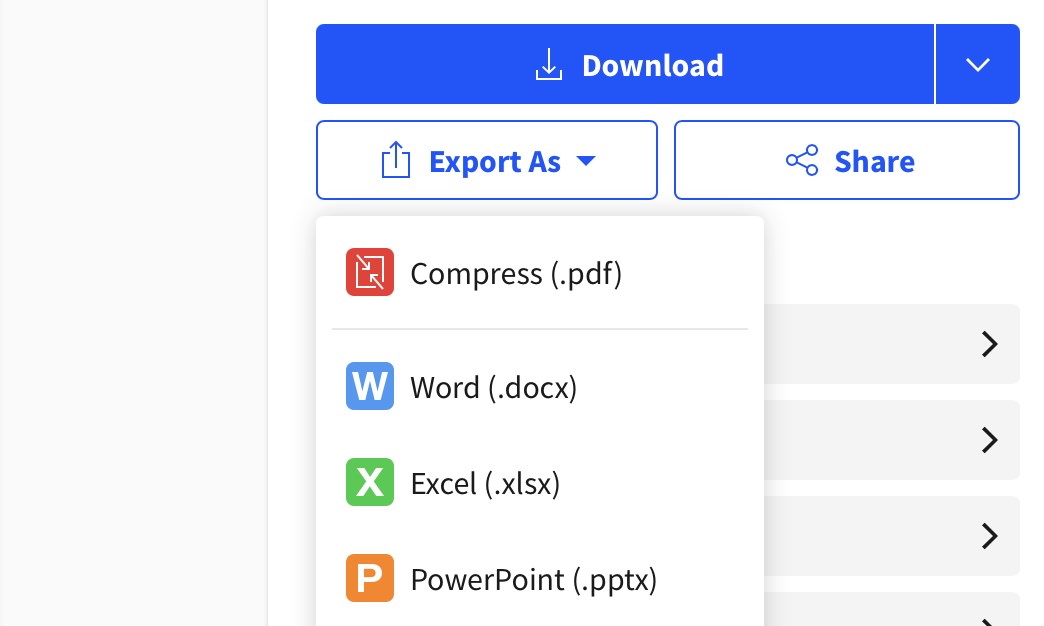The width and height of the screenshot is (1044, 626).
Task: Click the Share nodes icon
Action: point(802,161)
